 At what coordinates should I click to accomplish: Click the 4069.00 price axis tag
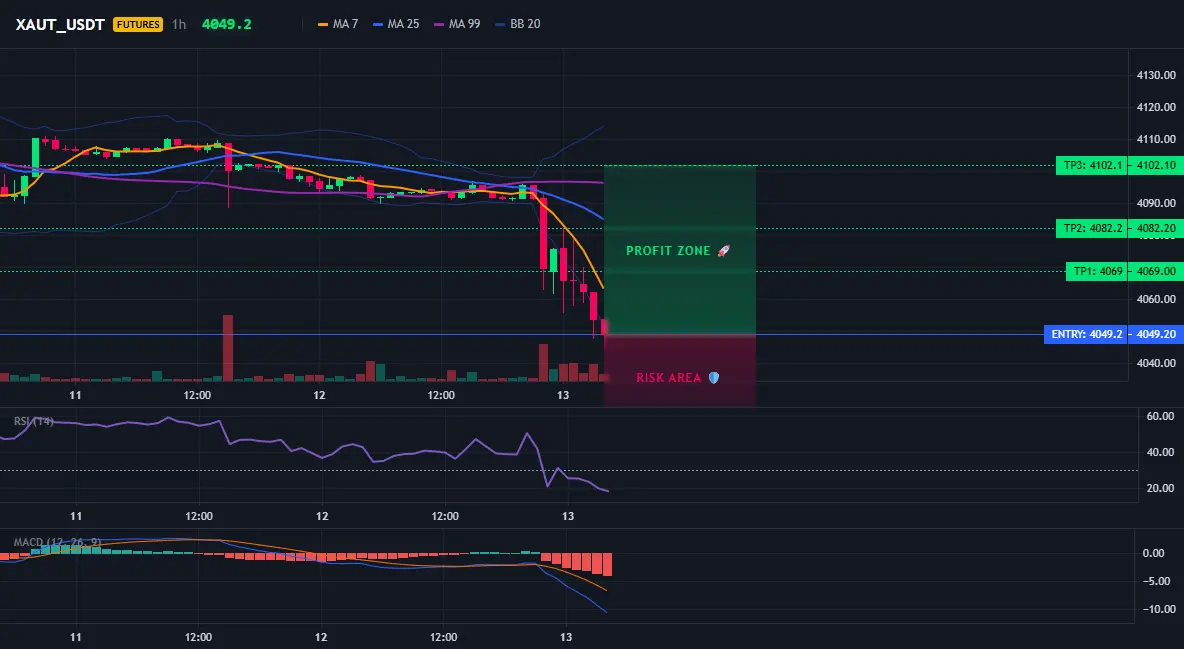tap(1156, 271)
